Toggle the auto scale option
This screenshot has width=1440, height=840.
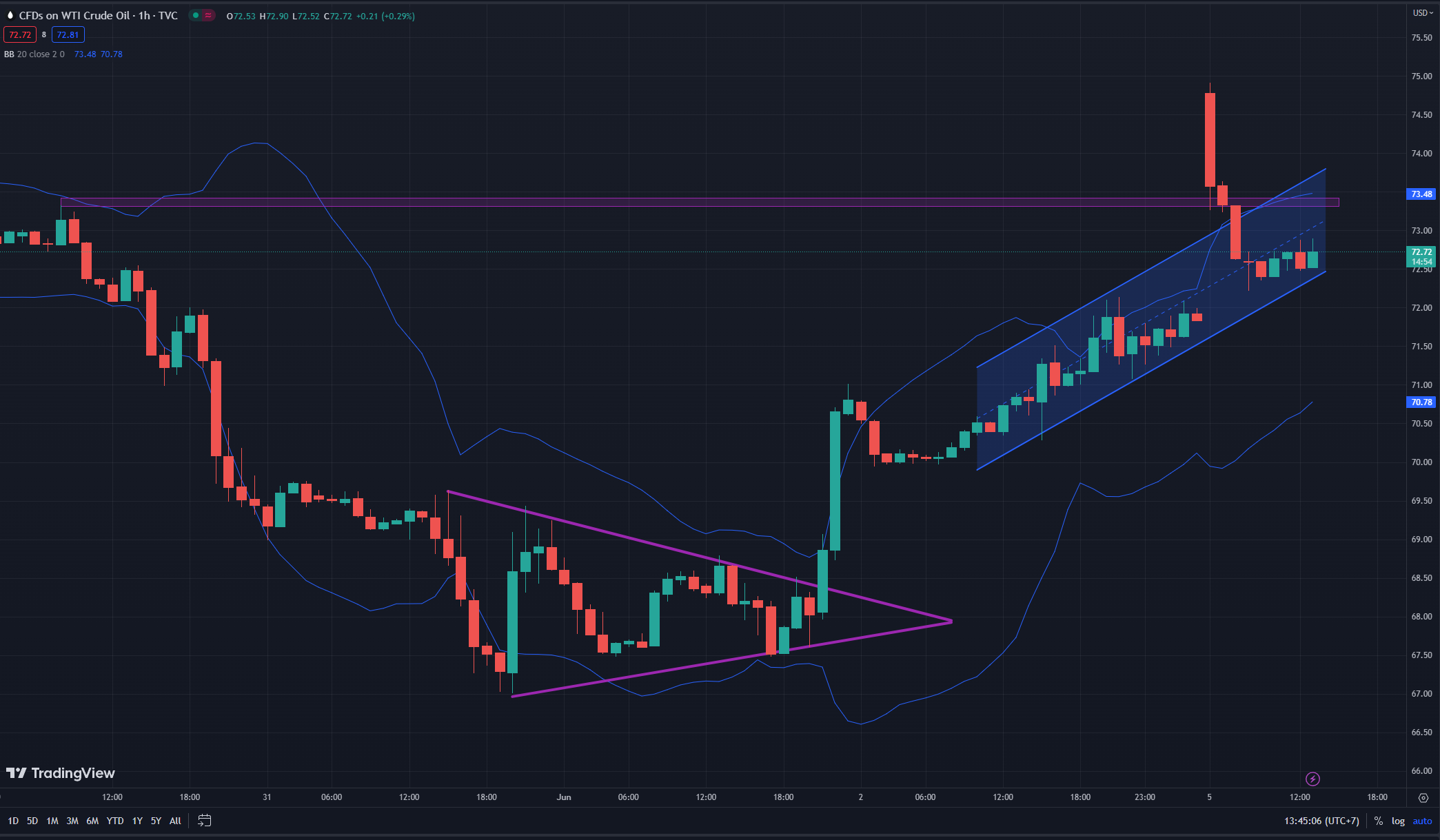[1422, 821]
